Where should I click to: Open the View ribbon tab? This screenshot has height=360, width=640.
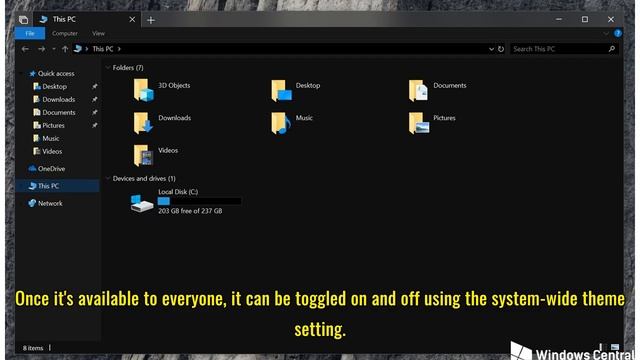(98, 33)
